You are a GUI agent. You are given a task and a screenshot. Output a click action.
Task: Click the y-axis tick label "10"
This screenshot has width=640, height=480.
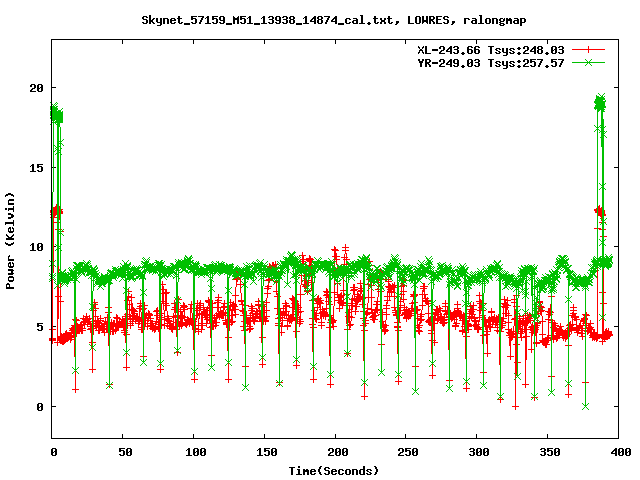tap(36, 247)
